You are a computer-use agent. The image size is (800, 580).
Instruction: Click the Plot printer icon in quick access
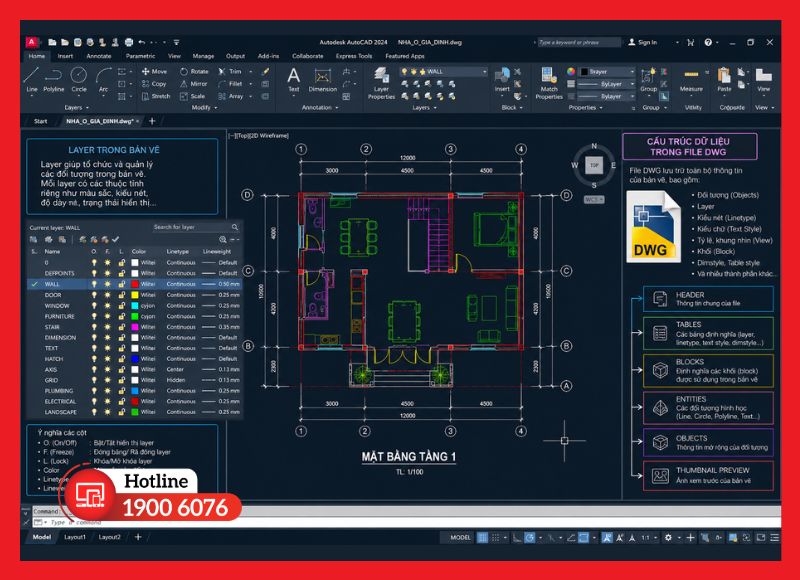(129, 42)
